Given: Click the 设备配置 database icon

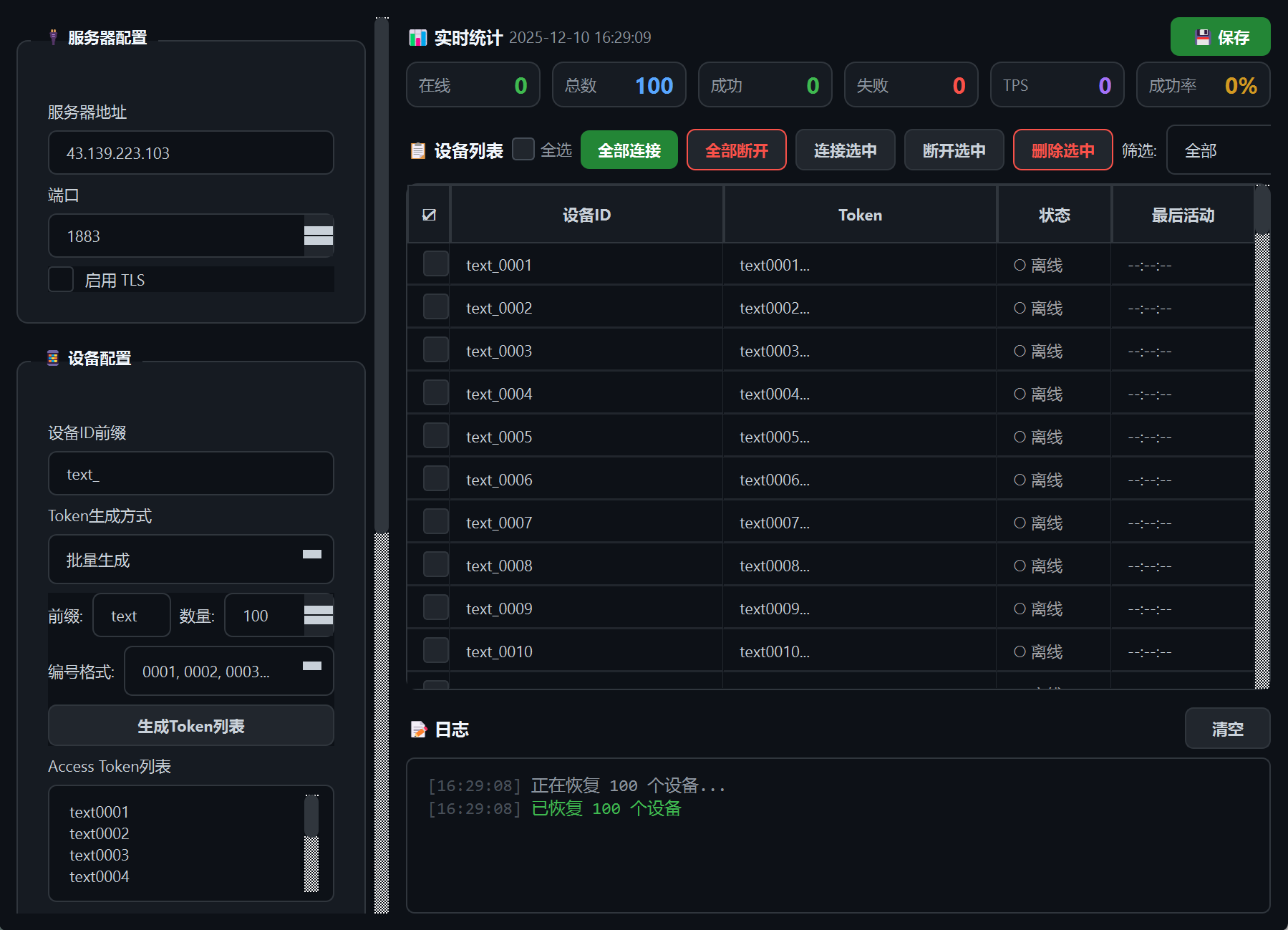Looking at the screenshot, I should point(53,358).
